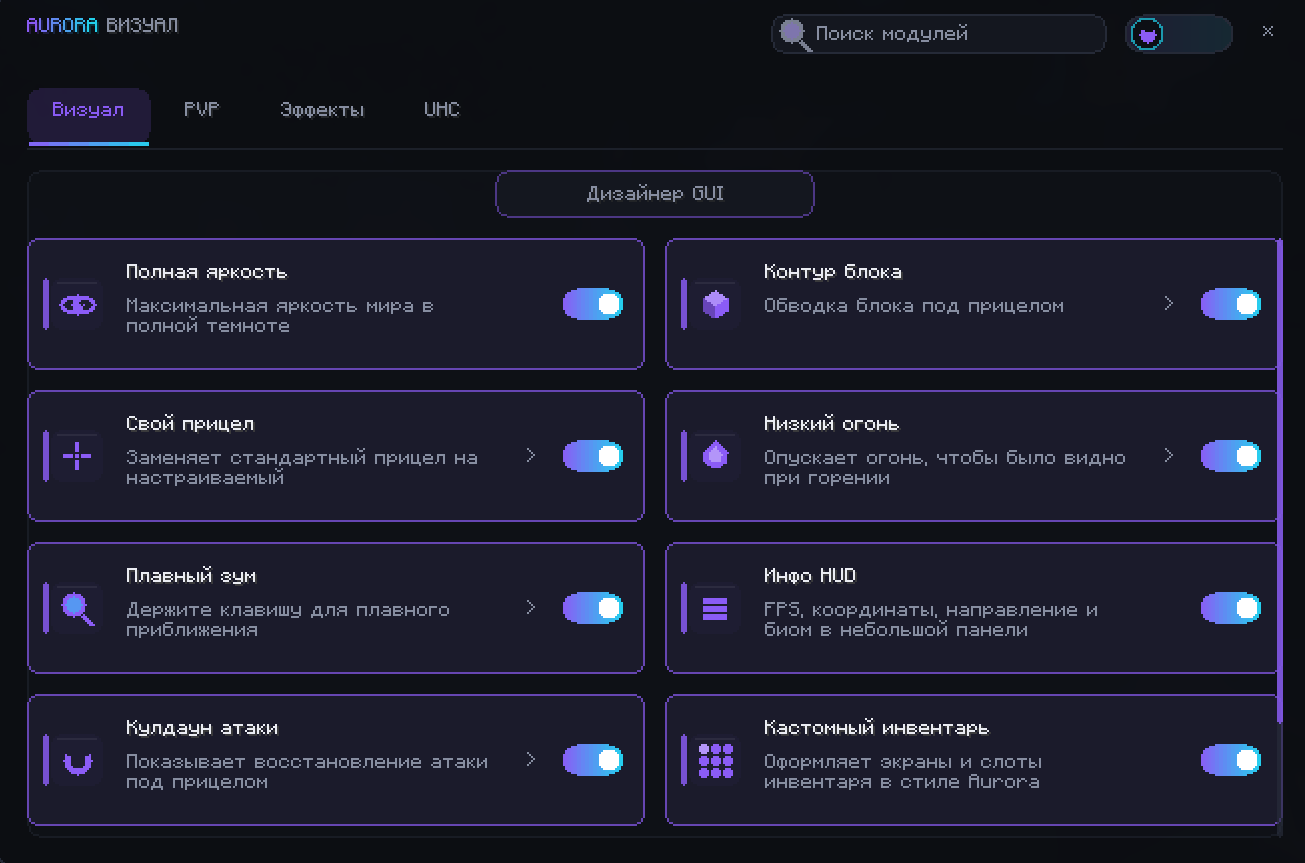Open Кулдаун атаки options chevron
The height and width of the screenshot is (863, 1305).
(x=531, y=759)
